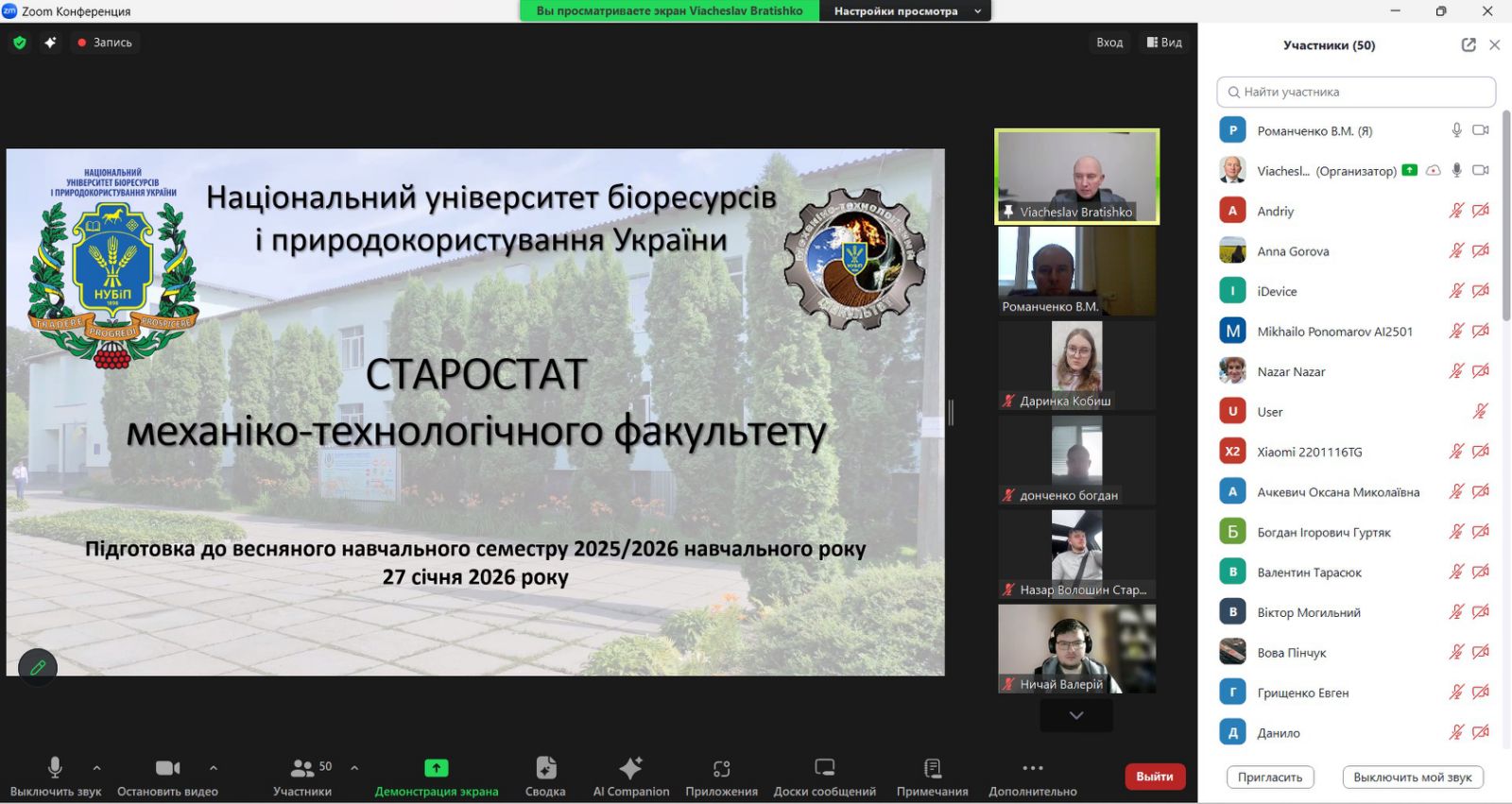Open Примечания (Notes) icon

click(x=932, y=768)
